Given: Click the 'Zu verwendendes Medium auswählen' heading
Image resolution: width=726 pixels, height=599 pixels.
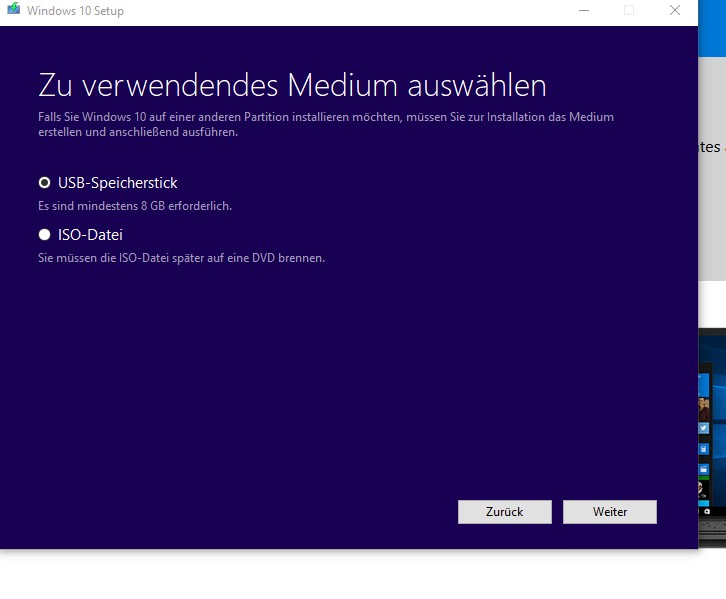Looking at the screenshot, I should click(292, 86).
